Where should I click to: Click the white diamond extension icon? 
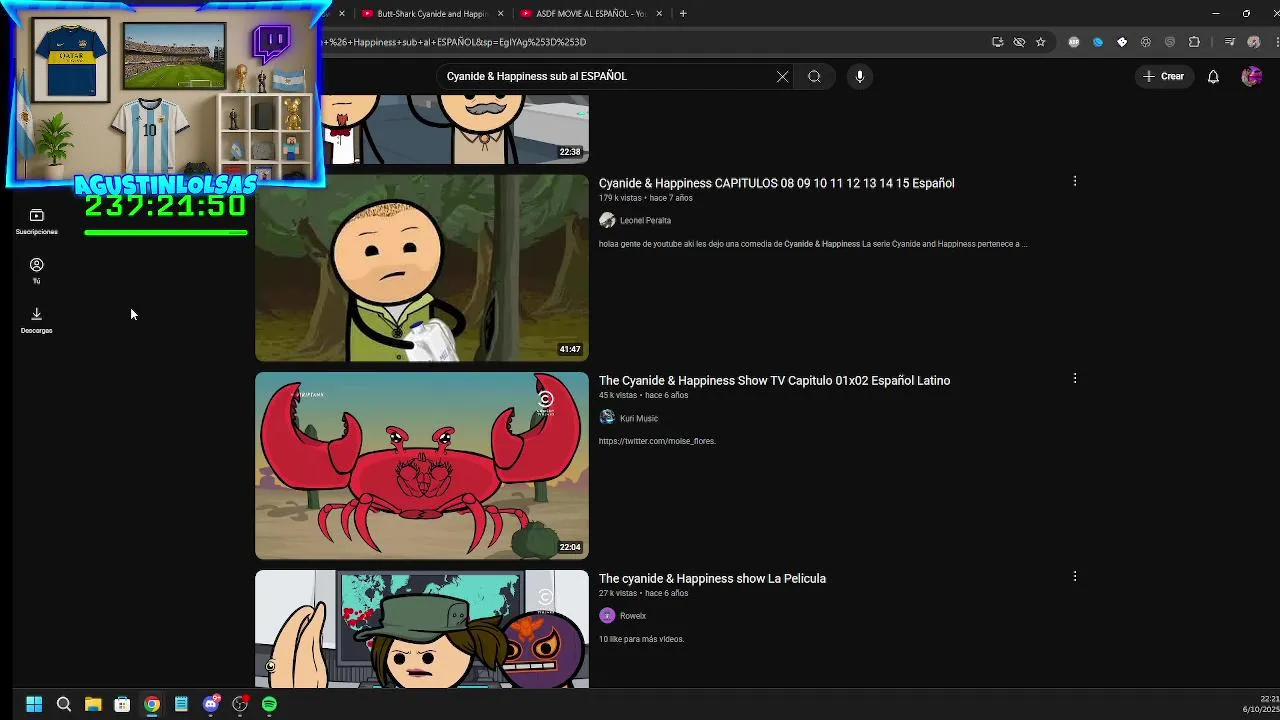coord(1122,42)
